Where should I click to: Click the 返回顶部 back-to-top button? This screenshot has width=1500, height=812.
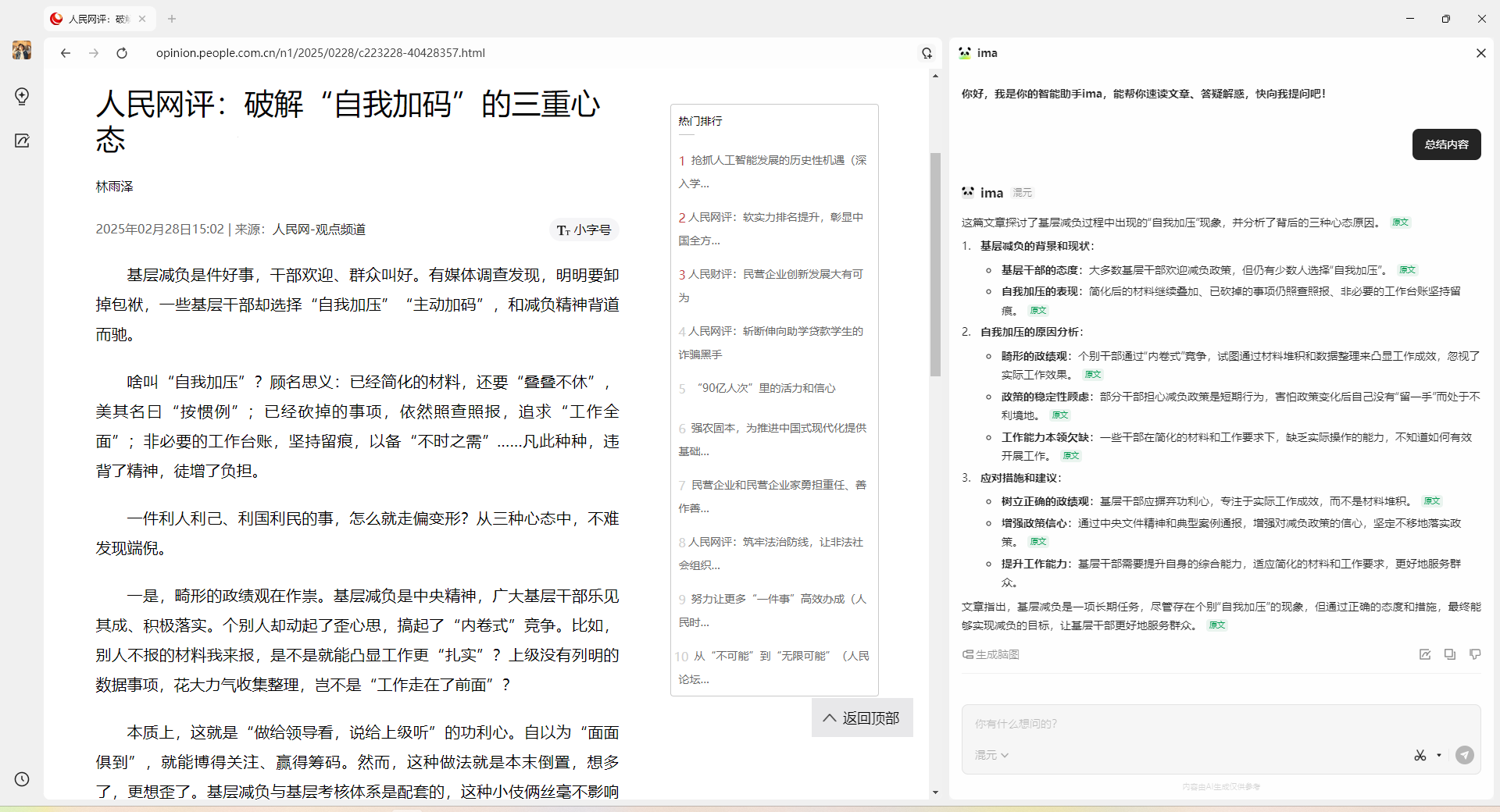pyautogui.click(x=862, y=718)
